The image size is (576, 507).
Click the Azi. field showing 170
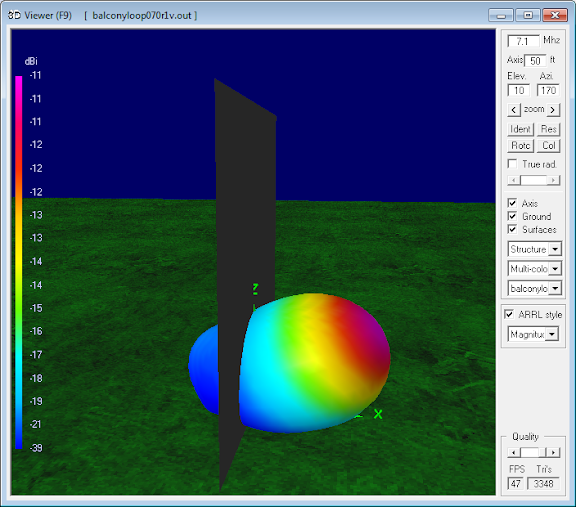click(548, 90)
